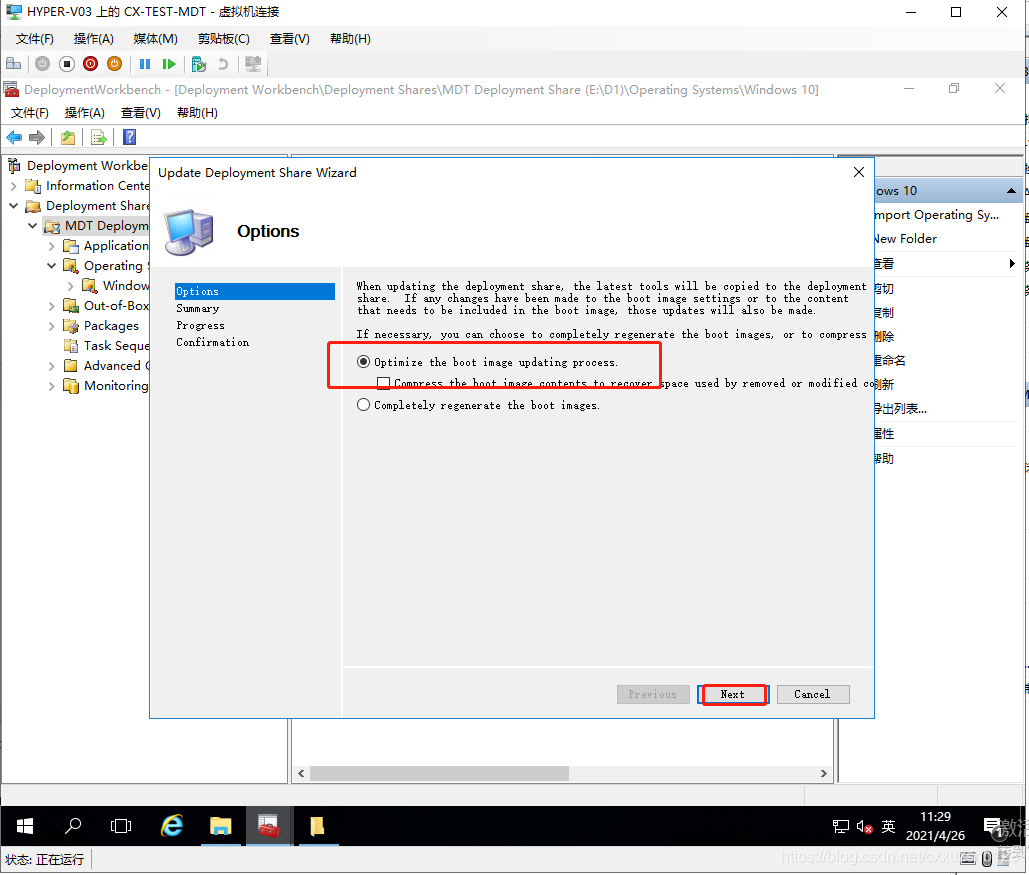
Task: Open the 剪贴板(C) menu
Action: point(224,39)
